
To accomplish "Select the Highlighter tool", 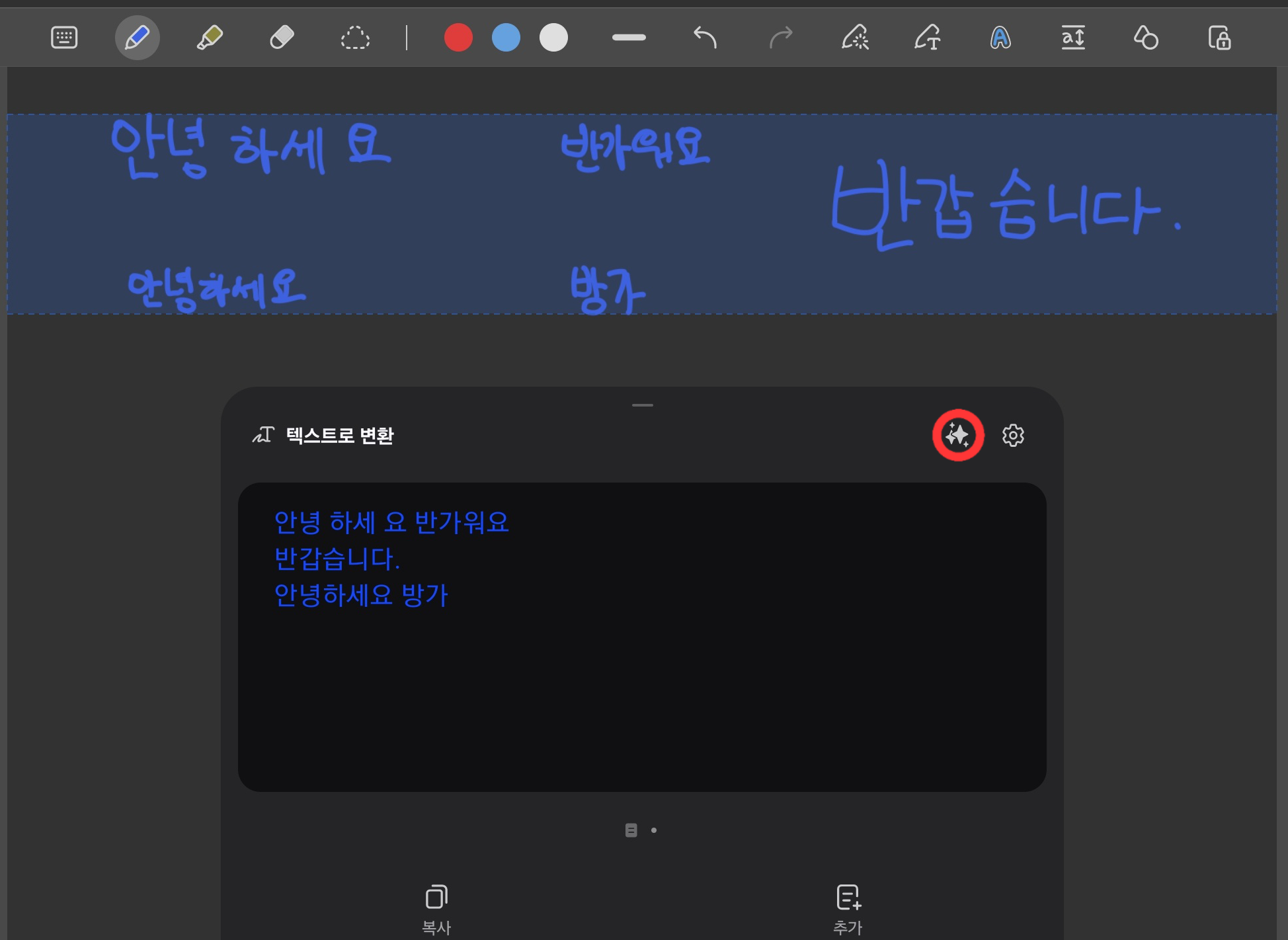I will (x=210, y=38).
